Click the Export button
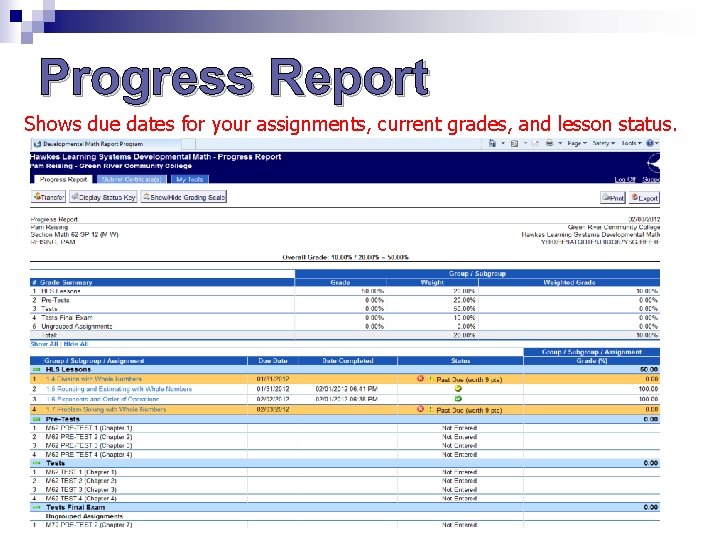The height and width of the screenshot is (540, 720). pos(645,198)
